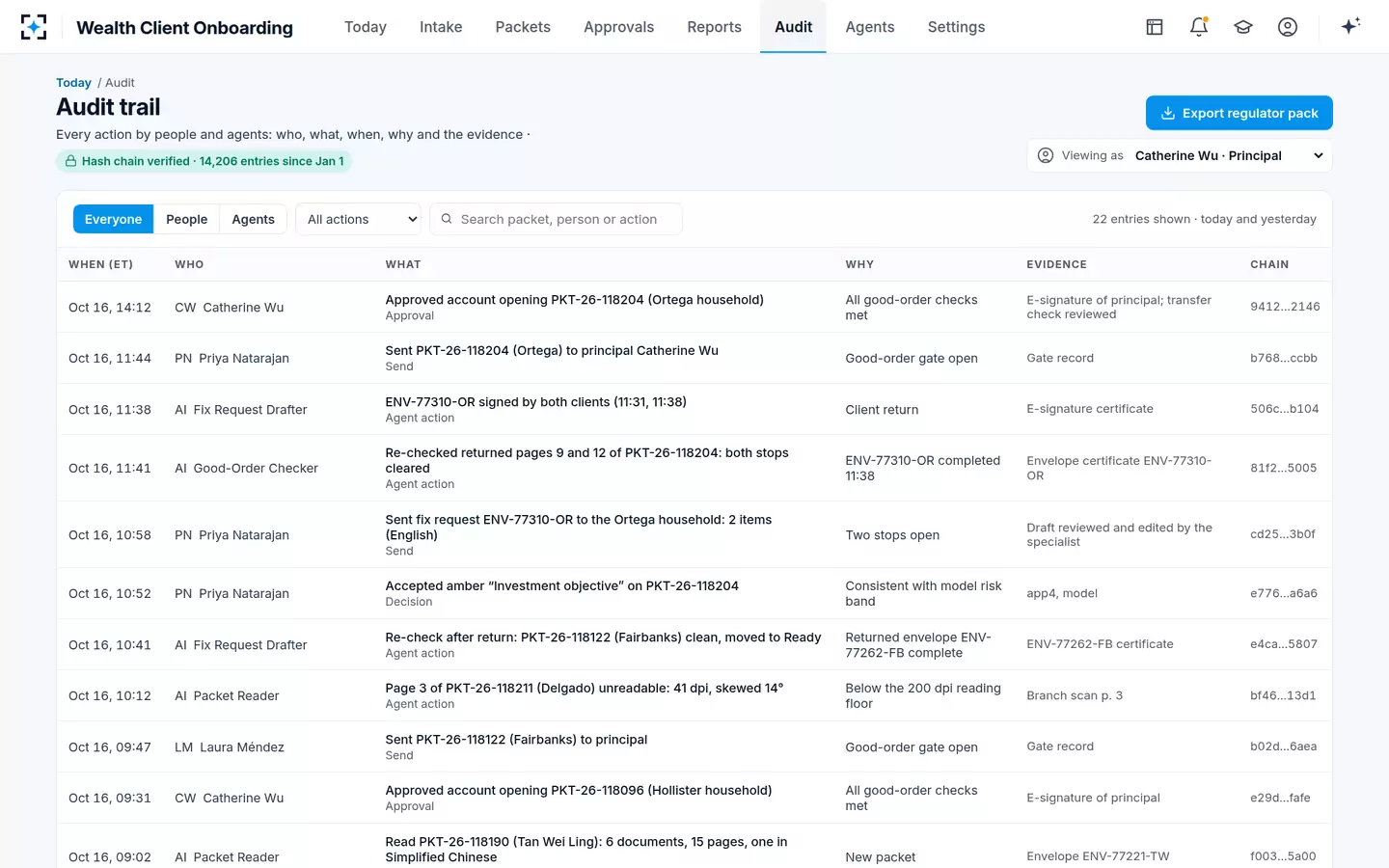Click "Approved account opening PKT-26-118096 (Hollister household)"
The width and height of the screenshot is (1389, 868).
click(579, 791)
